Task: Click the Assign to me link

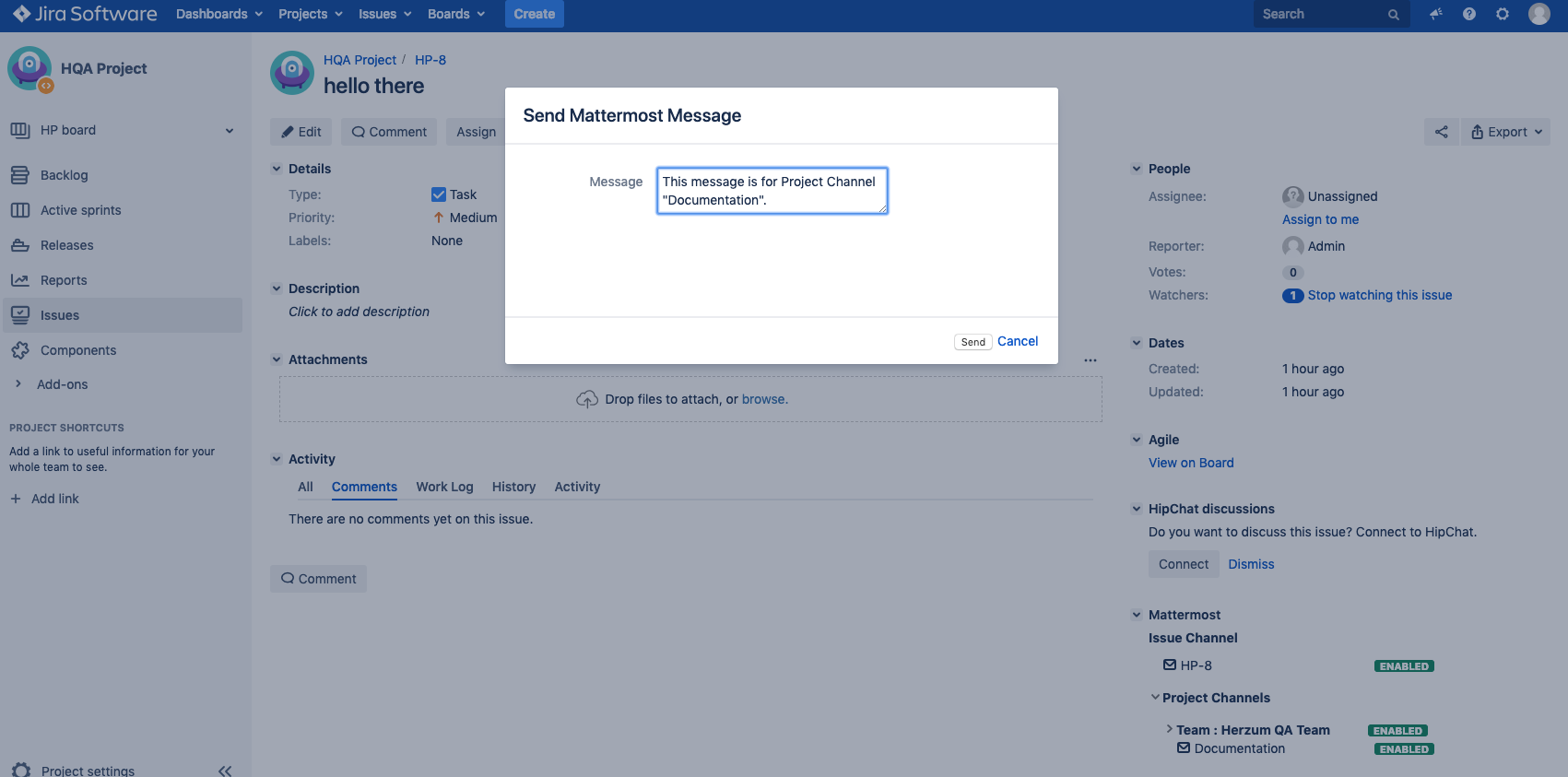Action: [x=1320, y=219]
